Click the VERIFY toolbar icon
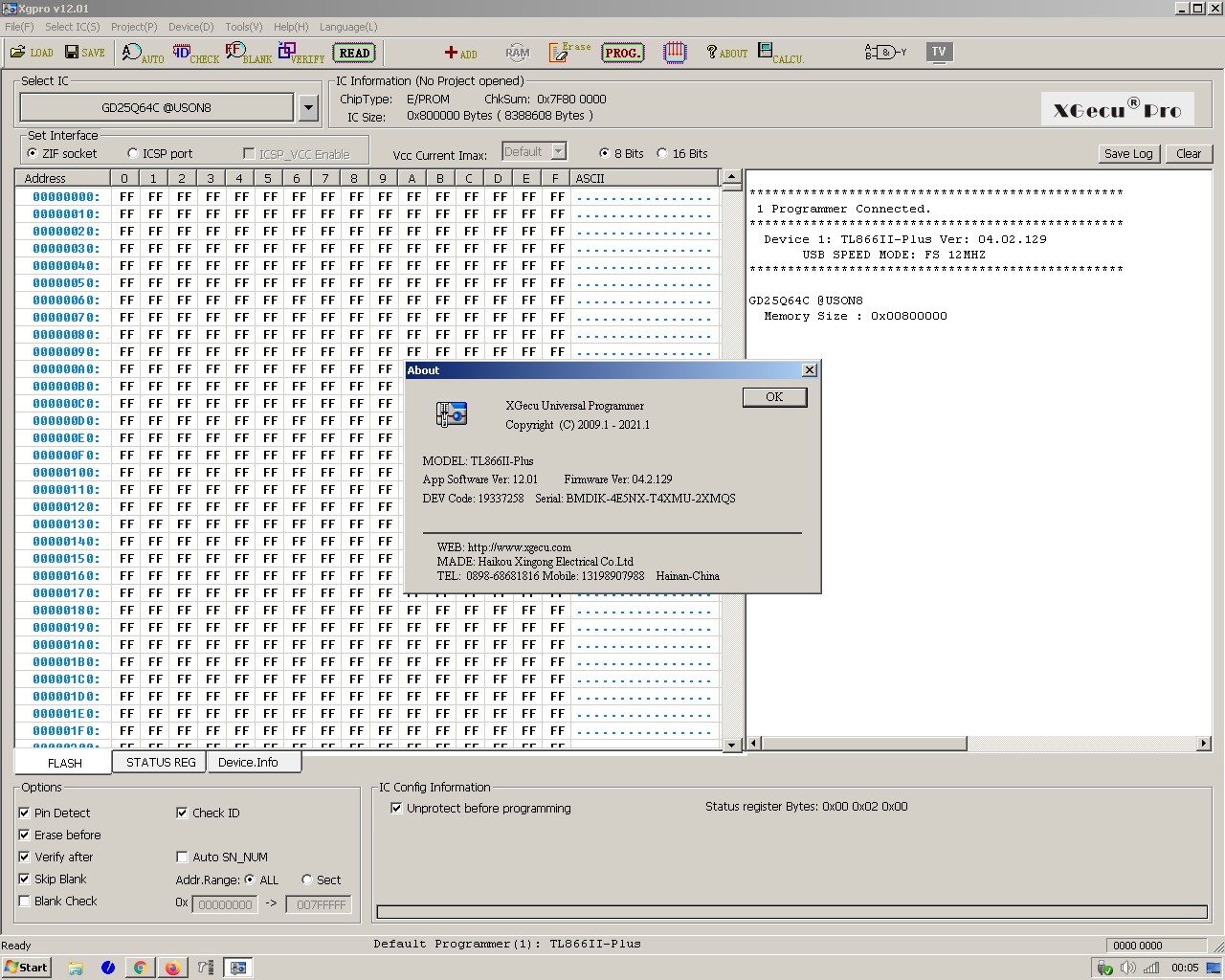1225x980 pixels. (x=301, y=54)
